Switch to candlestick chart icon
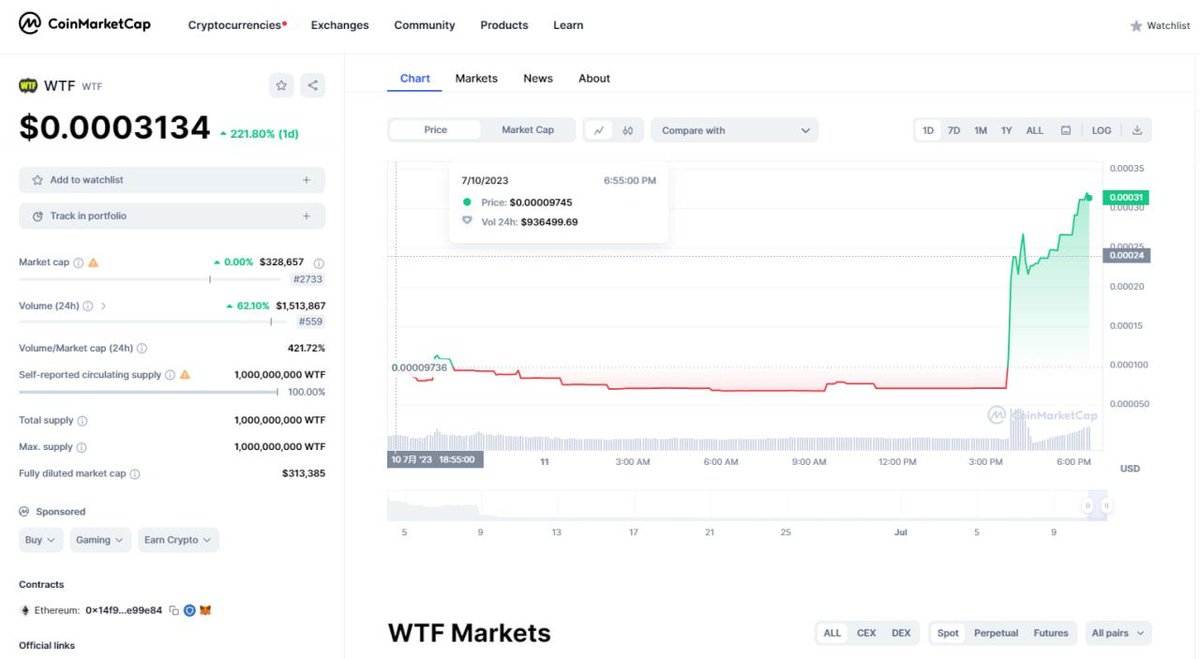The width and height of the screenshot is (1200, 659). pyautogui.click(x=628, y=130)
